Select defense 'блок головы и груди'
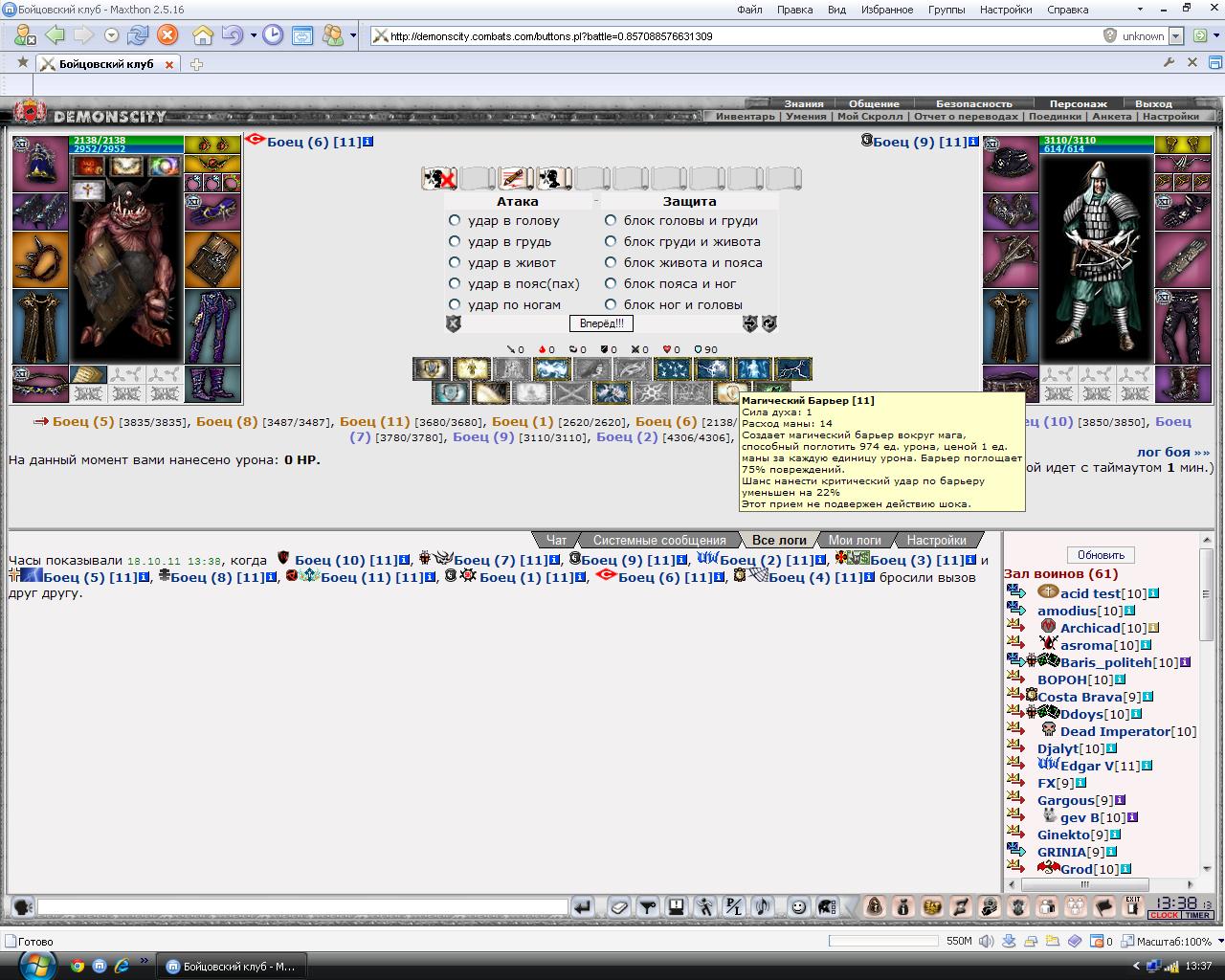Viewport: 1225px width, 980px height. click(611, 220)
